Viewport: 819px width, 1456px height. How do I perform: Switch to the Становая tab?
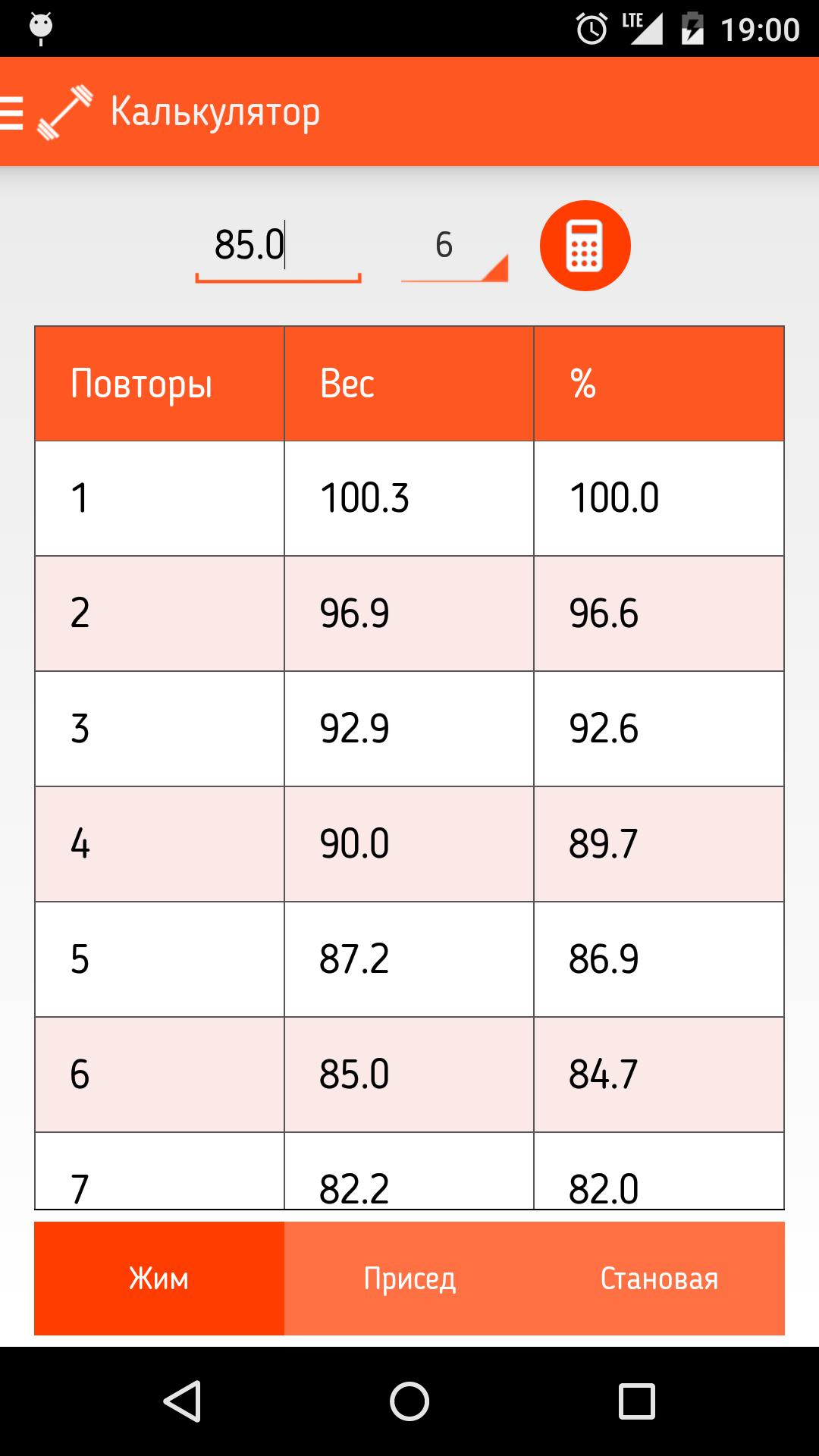pyautogui.click(x=659, y=1279)
